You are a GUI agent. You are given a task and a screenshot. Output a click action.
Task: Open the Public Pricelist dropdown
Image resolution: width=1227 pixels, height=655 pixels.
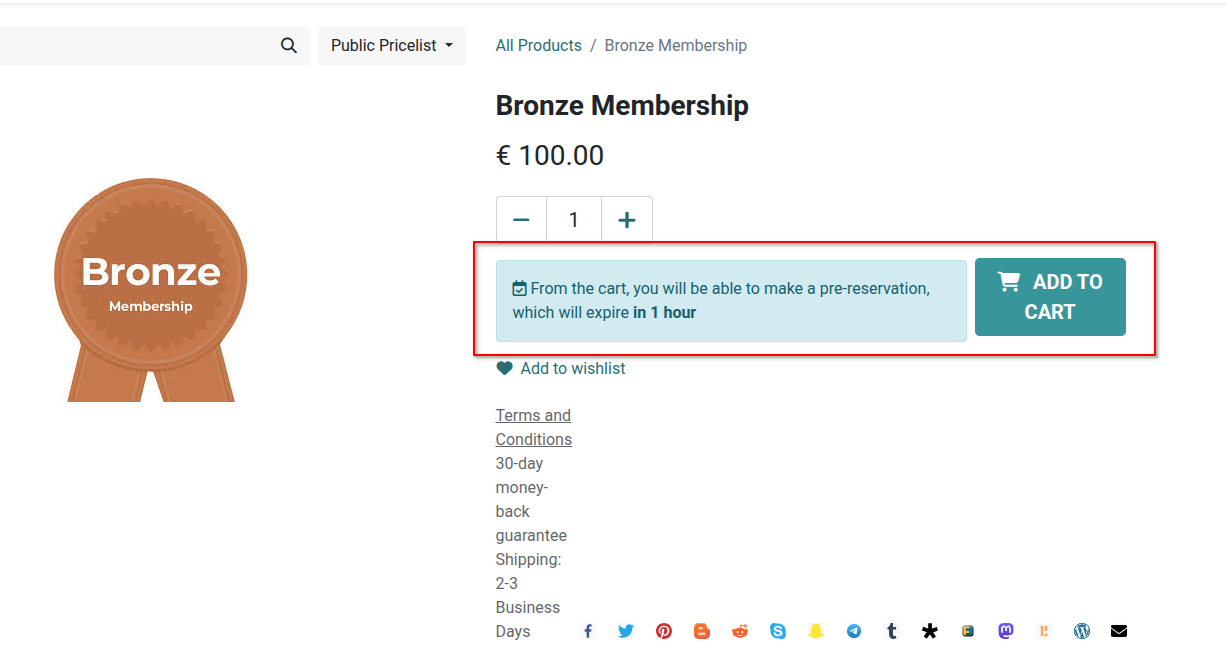coord(391,45)
